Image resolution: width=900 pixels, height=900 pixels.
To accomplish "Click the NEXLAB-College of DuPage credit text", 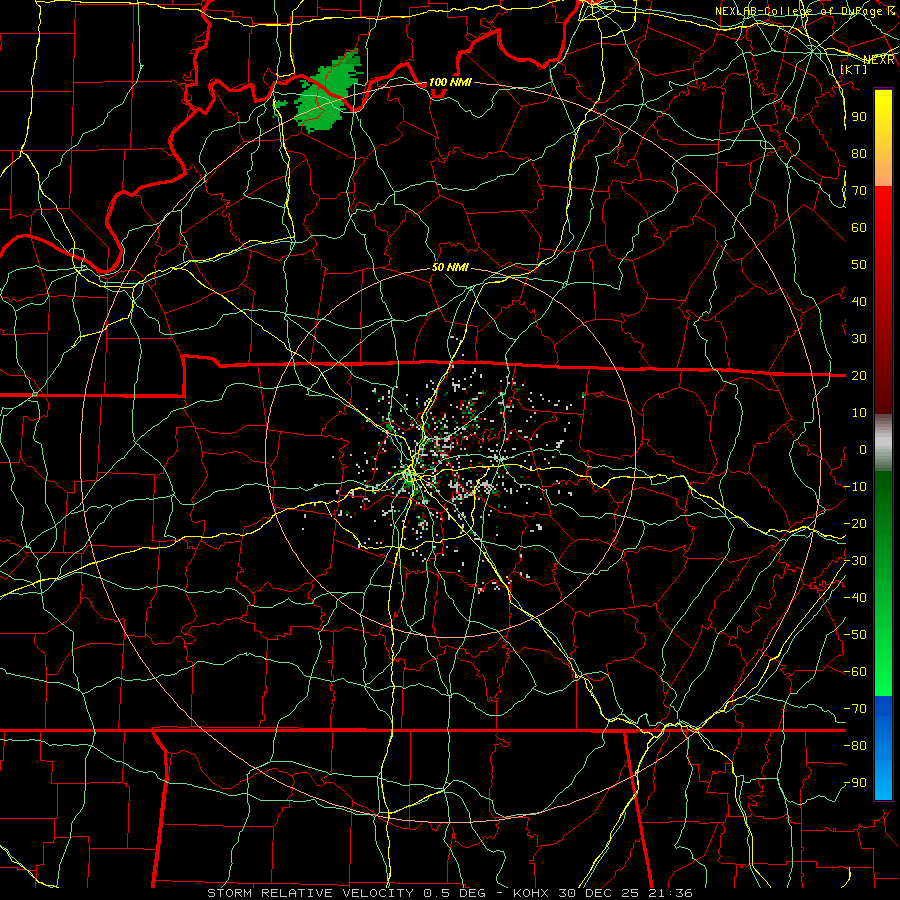I will (804, 11).
